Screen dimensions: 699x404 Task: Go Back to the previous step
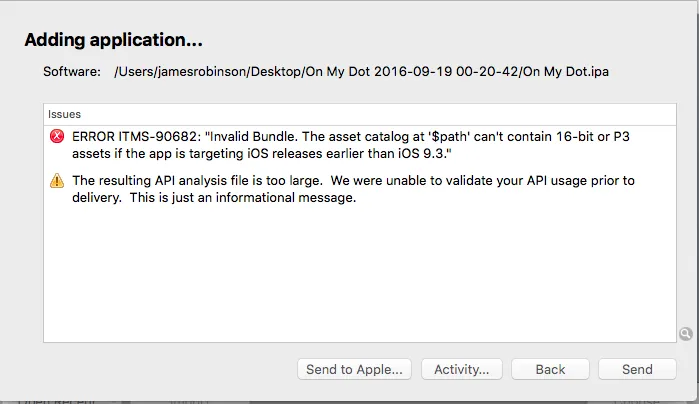click(550, 369)
